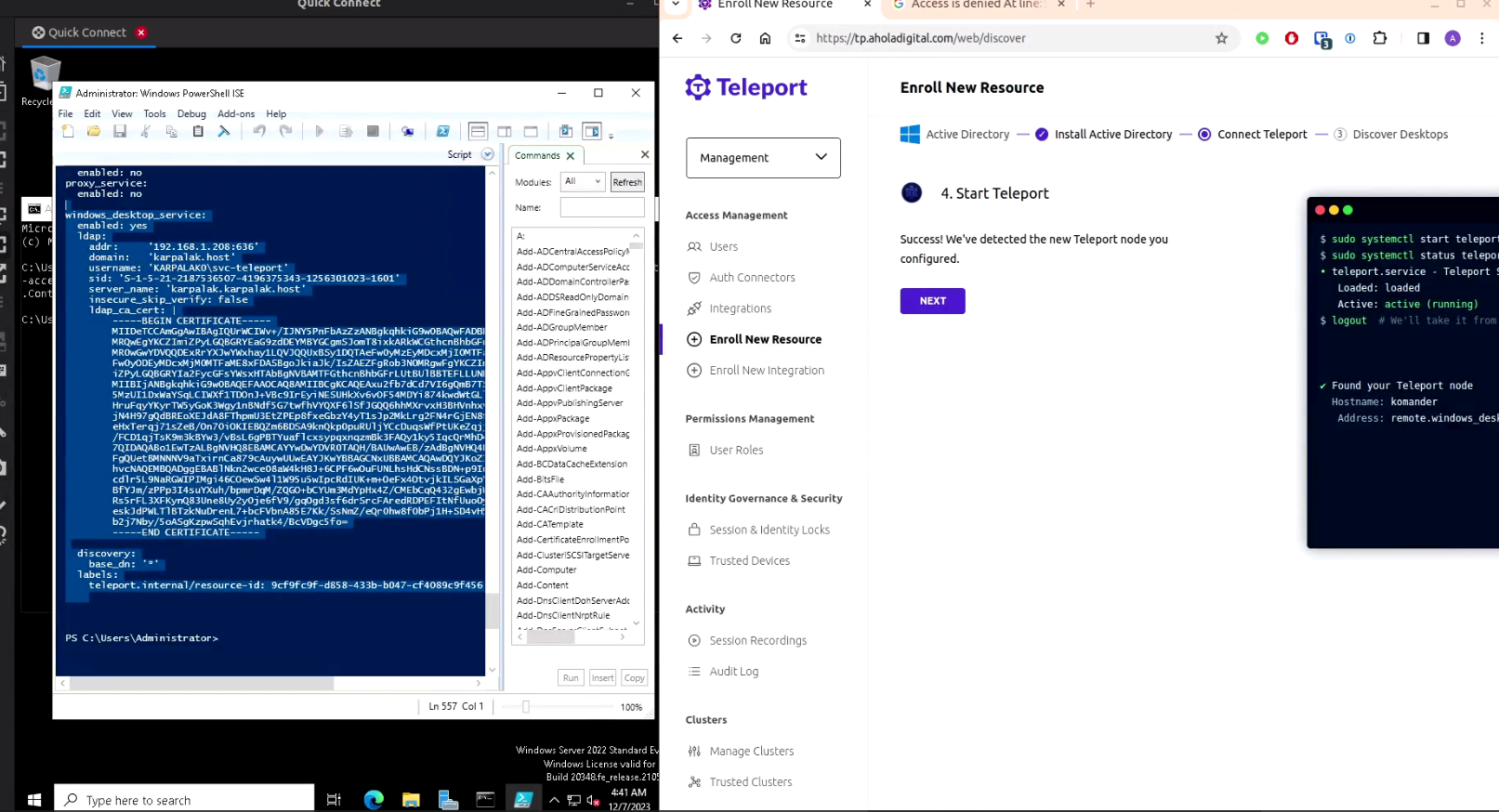Open the browser tab search dropdown
The width and height of the screenshot is (1499, 812).
(676, 5)
